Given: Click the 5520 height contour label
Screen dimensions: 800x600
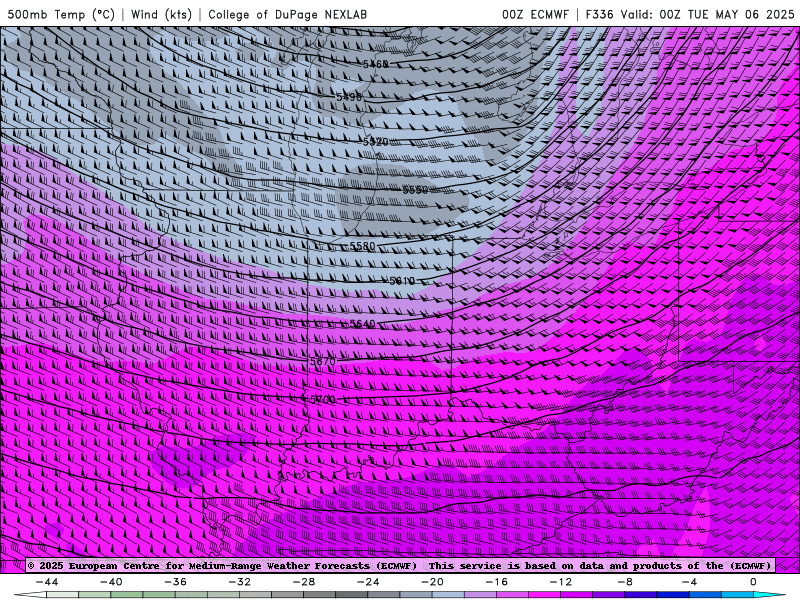Looking at the screenshot, I should [376, 142].
